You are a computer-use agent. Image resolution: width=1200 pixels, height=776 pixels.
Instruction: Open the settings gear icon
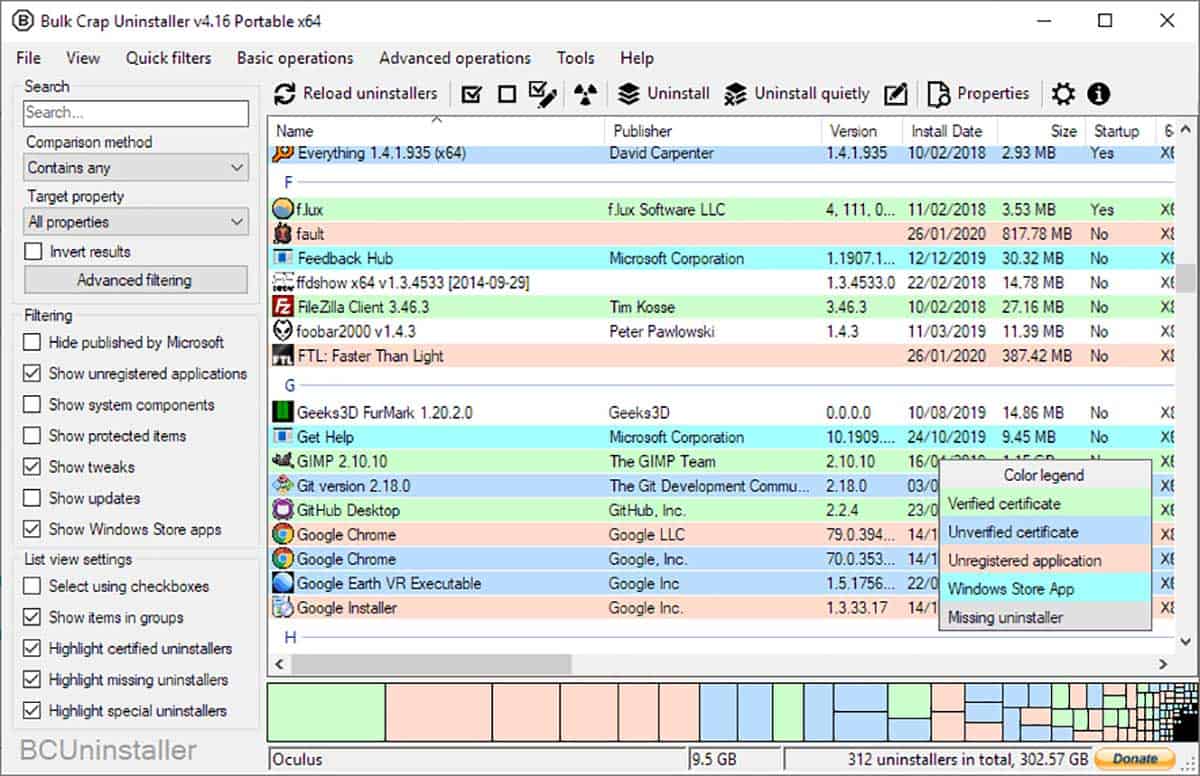[1063, 93]
